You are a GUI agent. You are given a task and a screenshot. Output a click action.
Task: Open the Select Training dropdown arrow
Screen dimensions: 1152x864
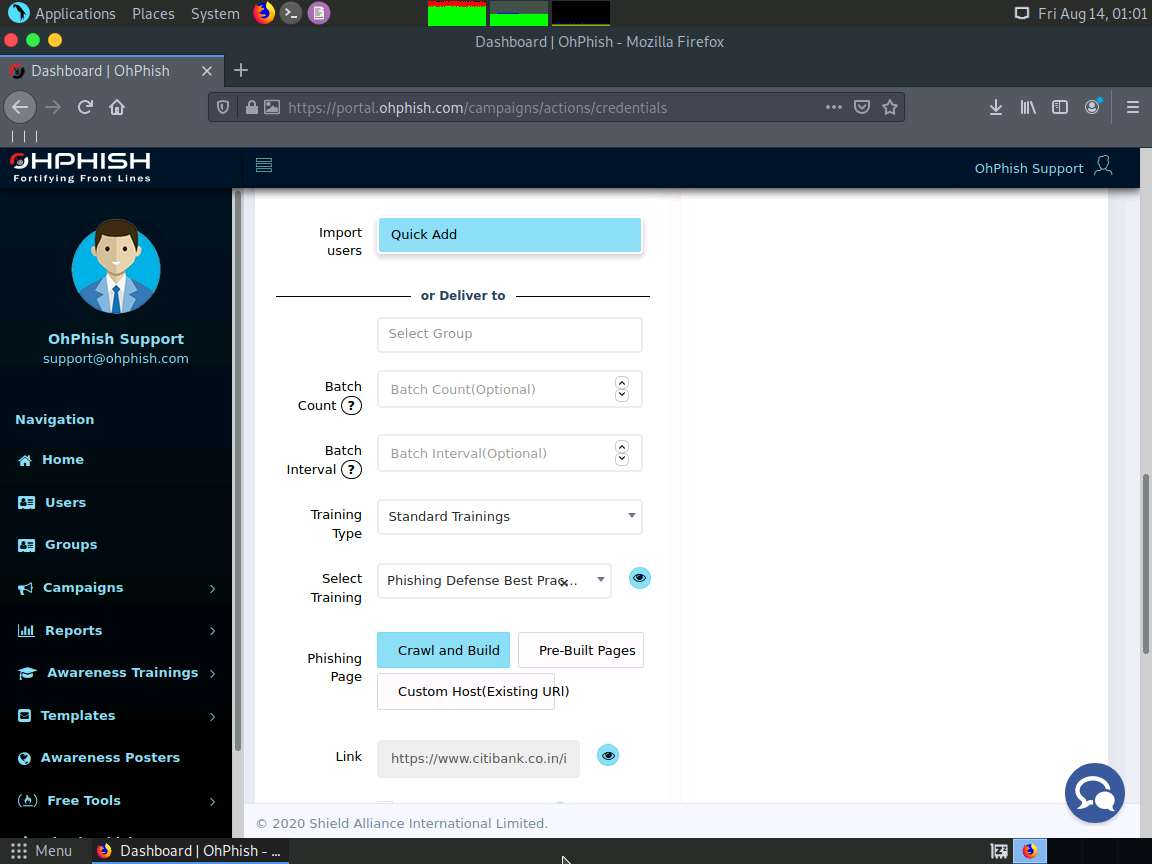[x=600, y=580]
